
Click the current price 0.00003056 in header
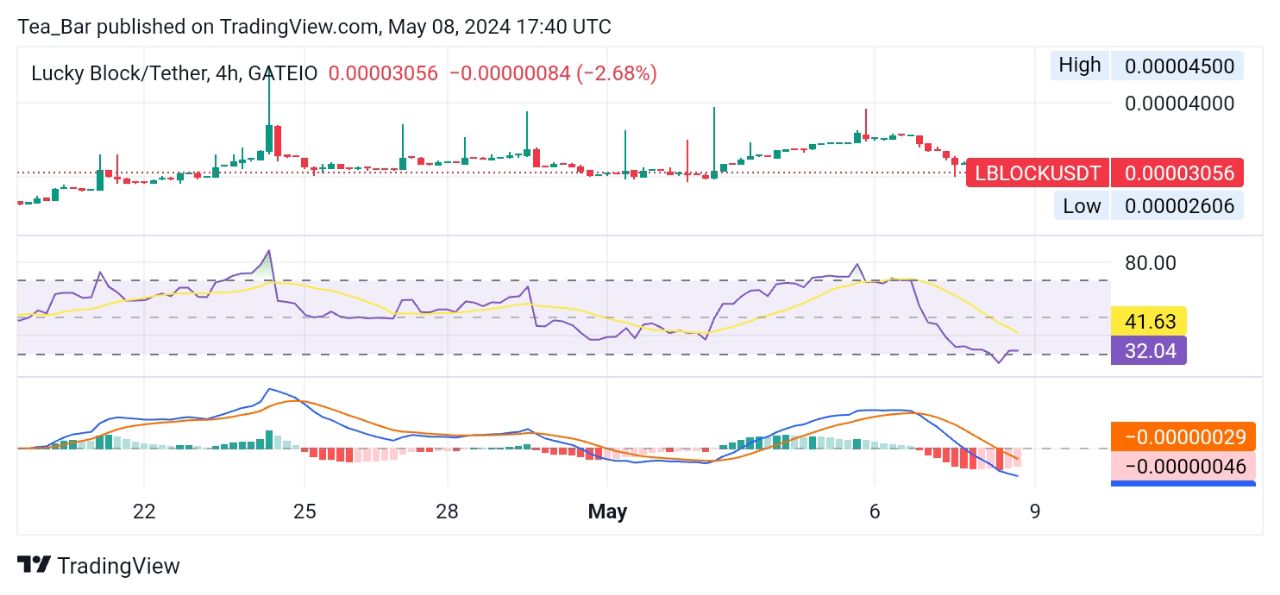(x=383, y=73)
